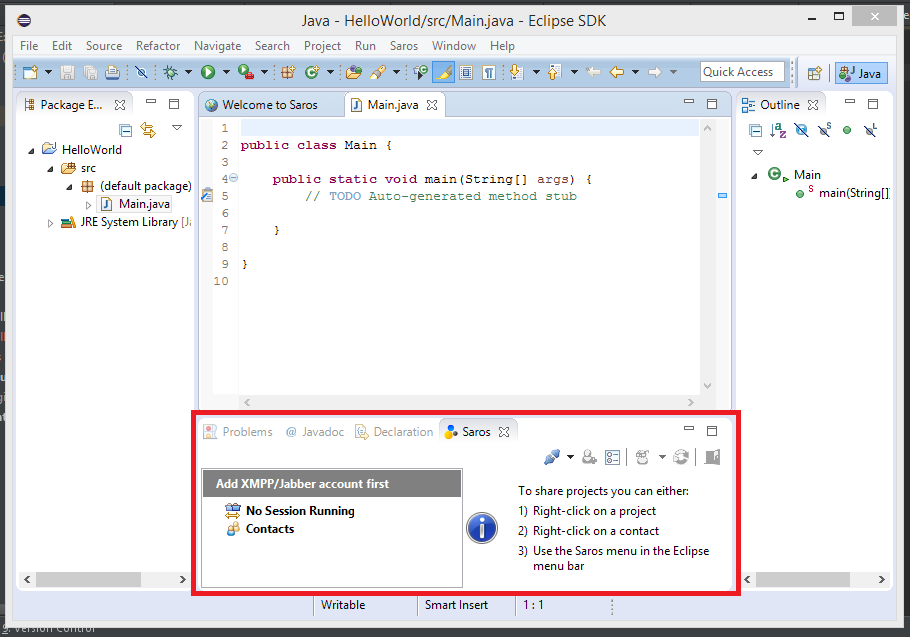
Task: Toggle Mark Occurrences highlighter icon
Action: 443,73
